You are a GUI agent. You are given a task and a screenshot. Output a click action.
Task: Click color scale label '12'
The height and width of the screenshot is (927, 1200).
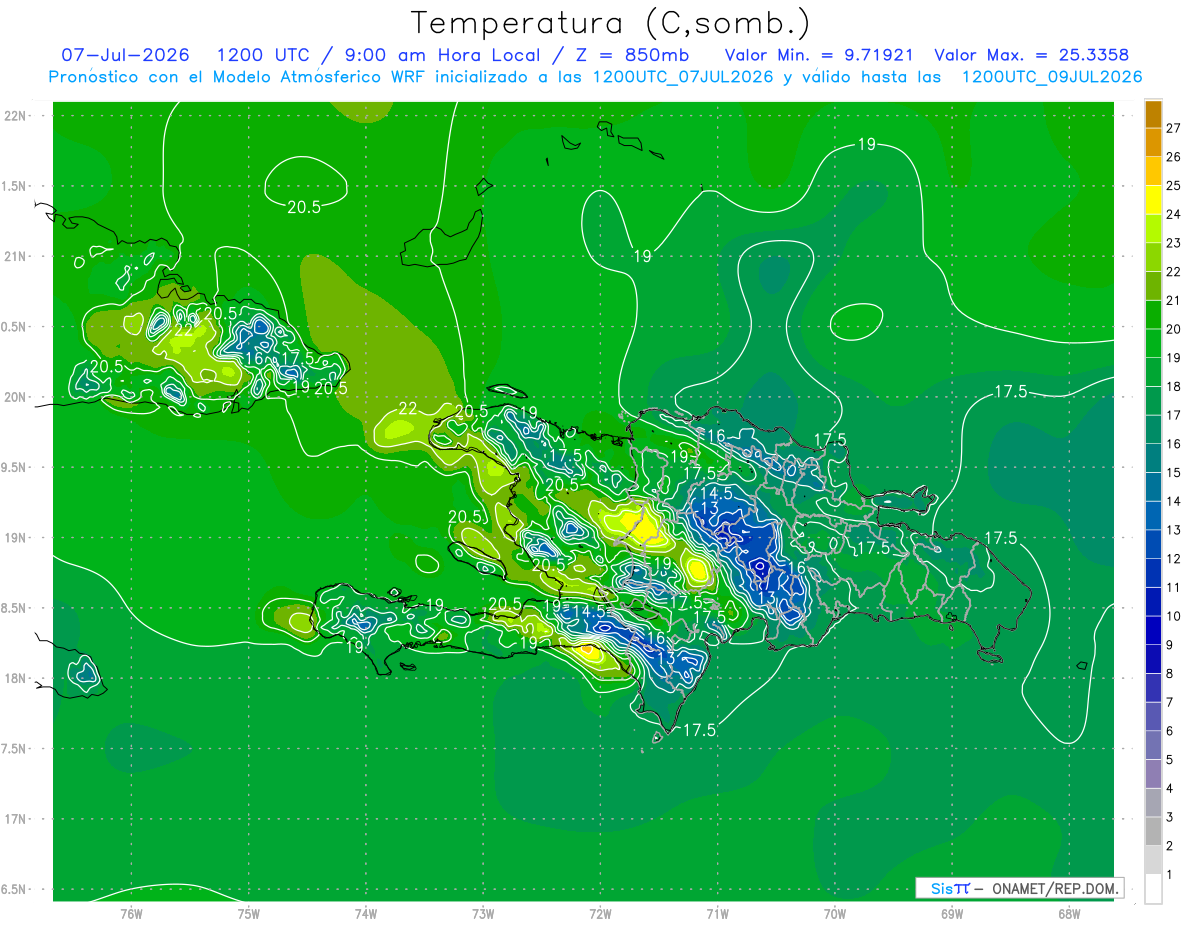pyautogui.click(x=1174, y=559)
